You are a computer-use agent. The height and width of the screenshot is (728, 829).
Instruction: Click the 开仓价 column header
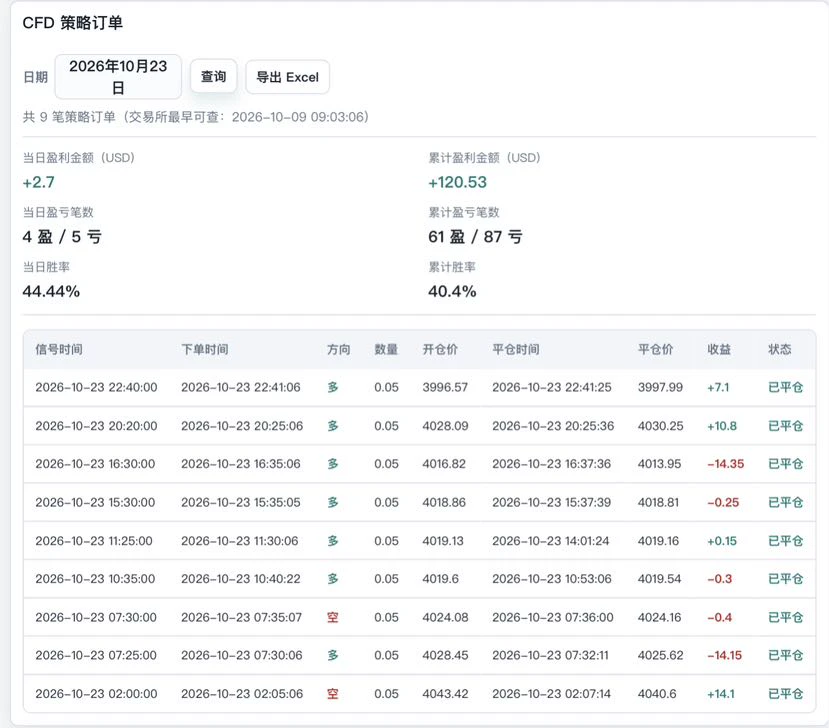pyautogui.click(x=440, y=349)
